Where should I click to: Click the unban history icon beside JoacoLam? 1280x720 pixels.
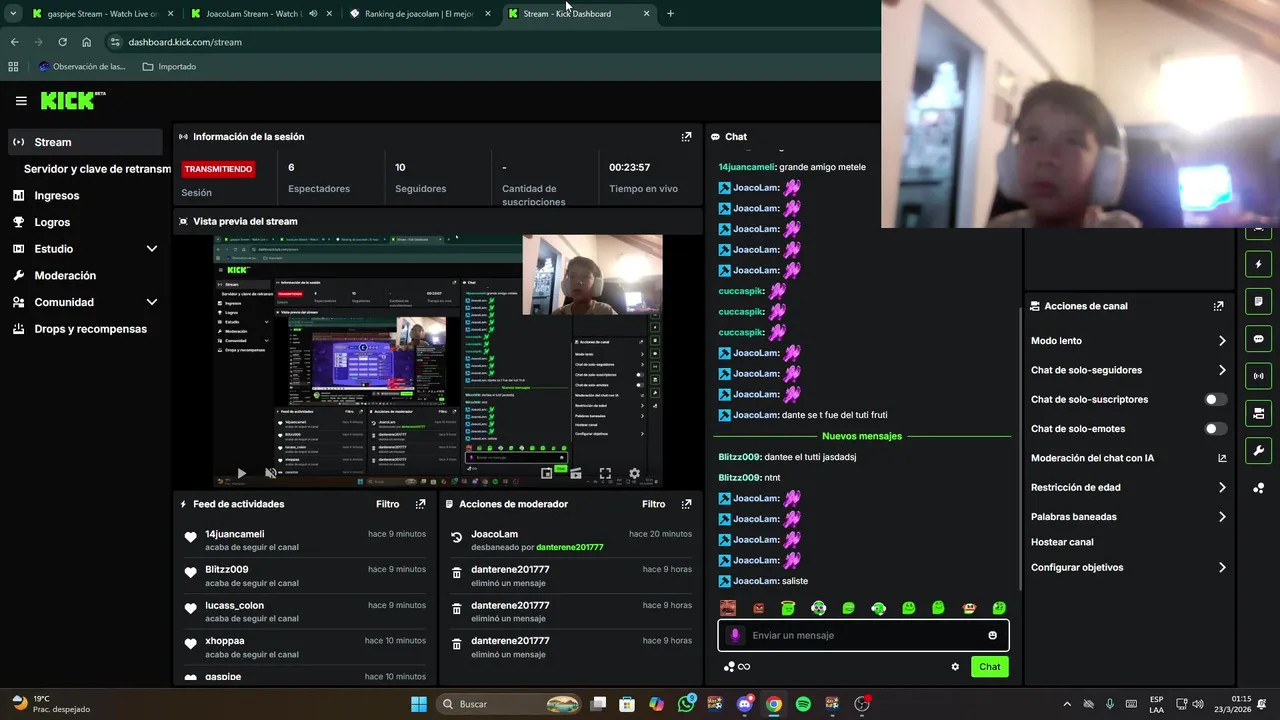tap(457, 537)
